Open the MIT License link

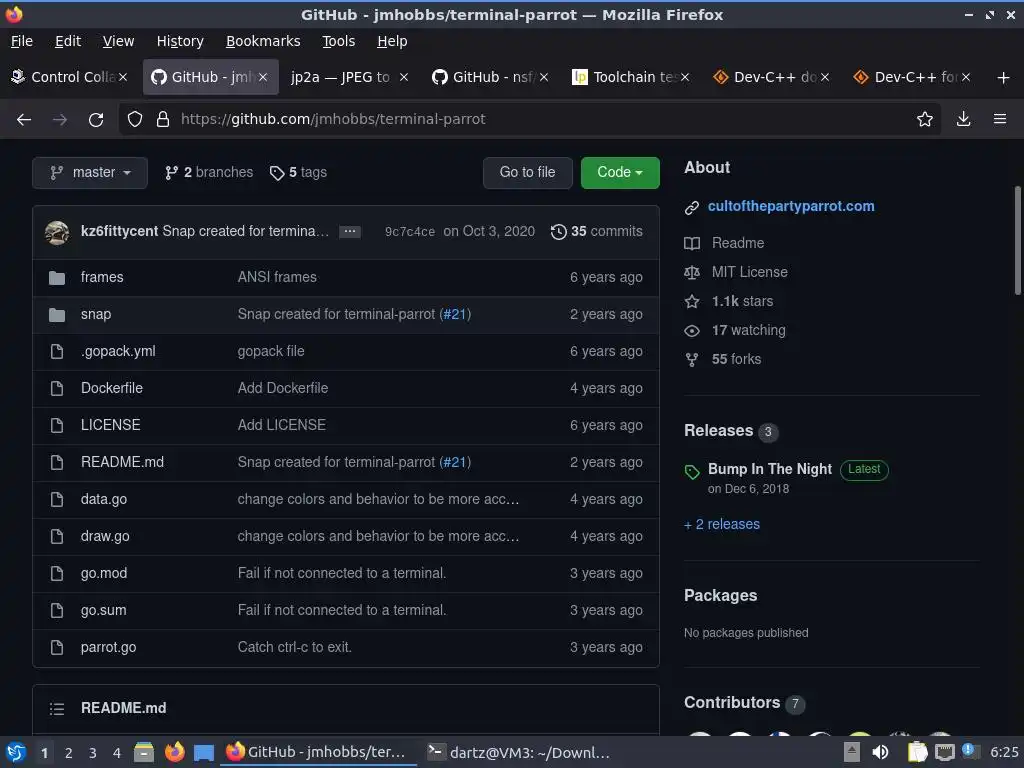[x=750, y=272]
